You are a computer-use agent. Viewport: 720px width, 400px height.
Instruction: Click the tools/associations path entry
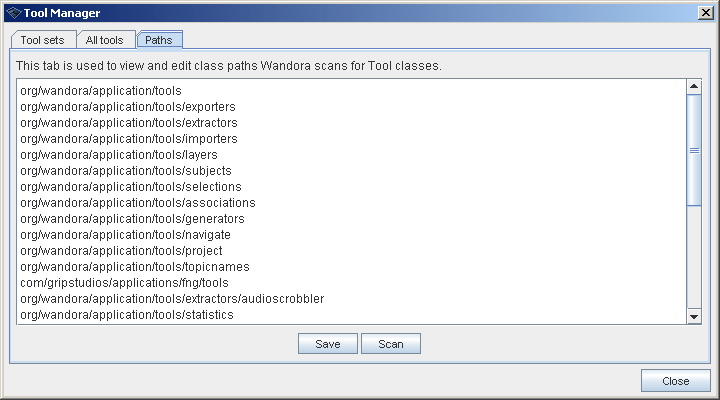(137, 203)
